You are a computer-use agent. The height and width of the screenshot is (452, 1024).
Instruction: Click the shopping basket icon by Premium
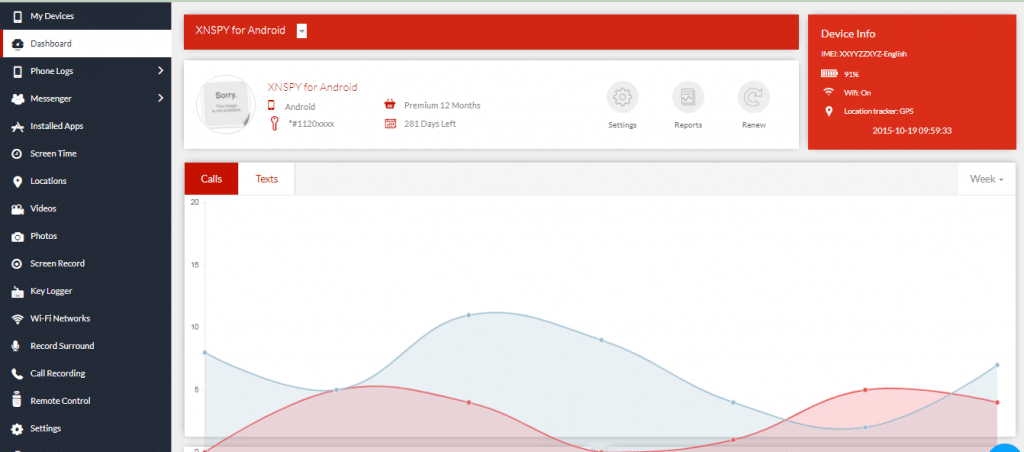tap(390, 105)
